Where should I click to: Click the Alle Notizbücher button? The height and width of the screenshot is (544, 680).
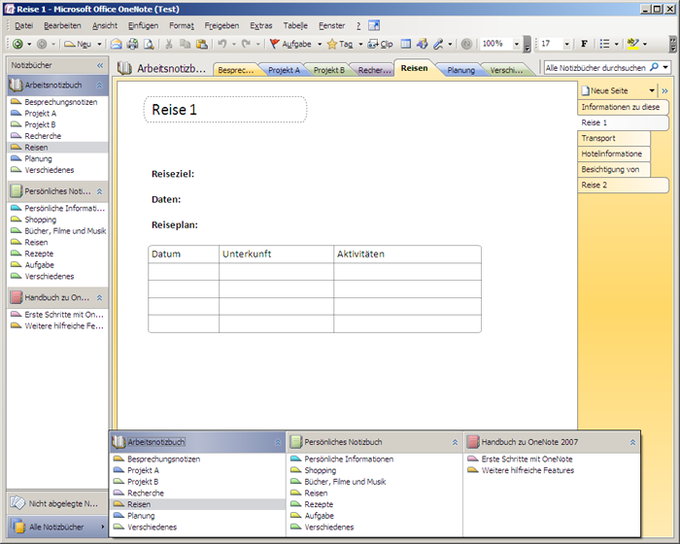(x=57, y=527)
